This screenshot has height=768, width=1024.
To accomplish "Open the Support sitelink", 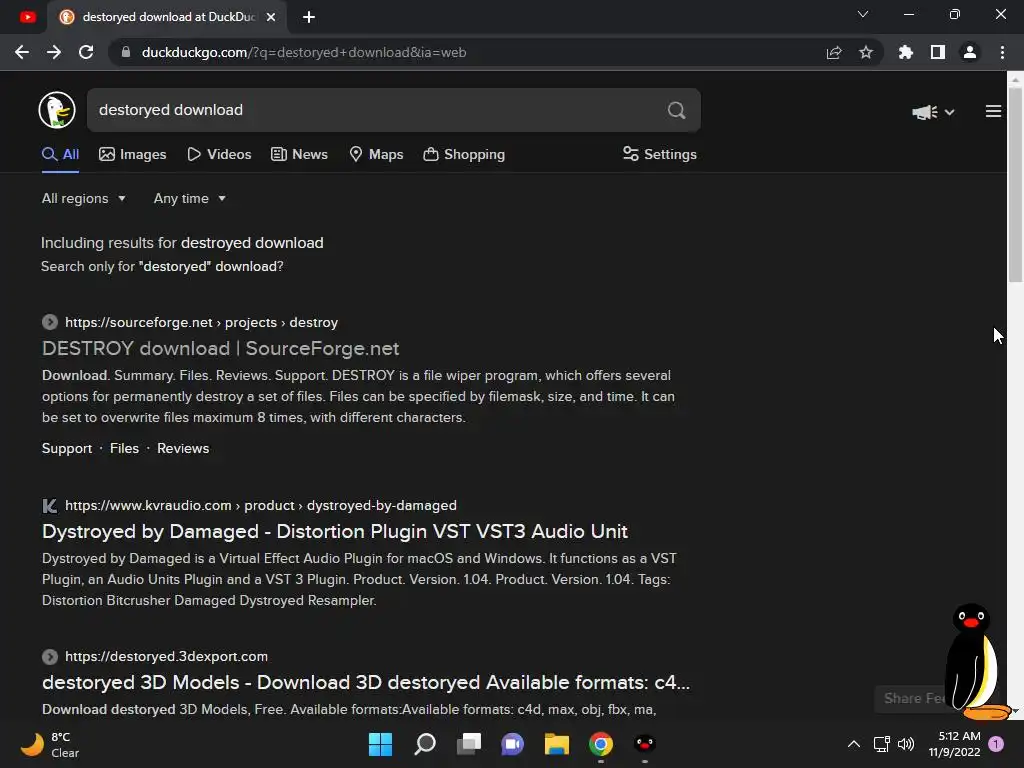I will tap(67, 449).
